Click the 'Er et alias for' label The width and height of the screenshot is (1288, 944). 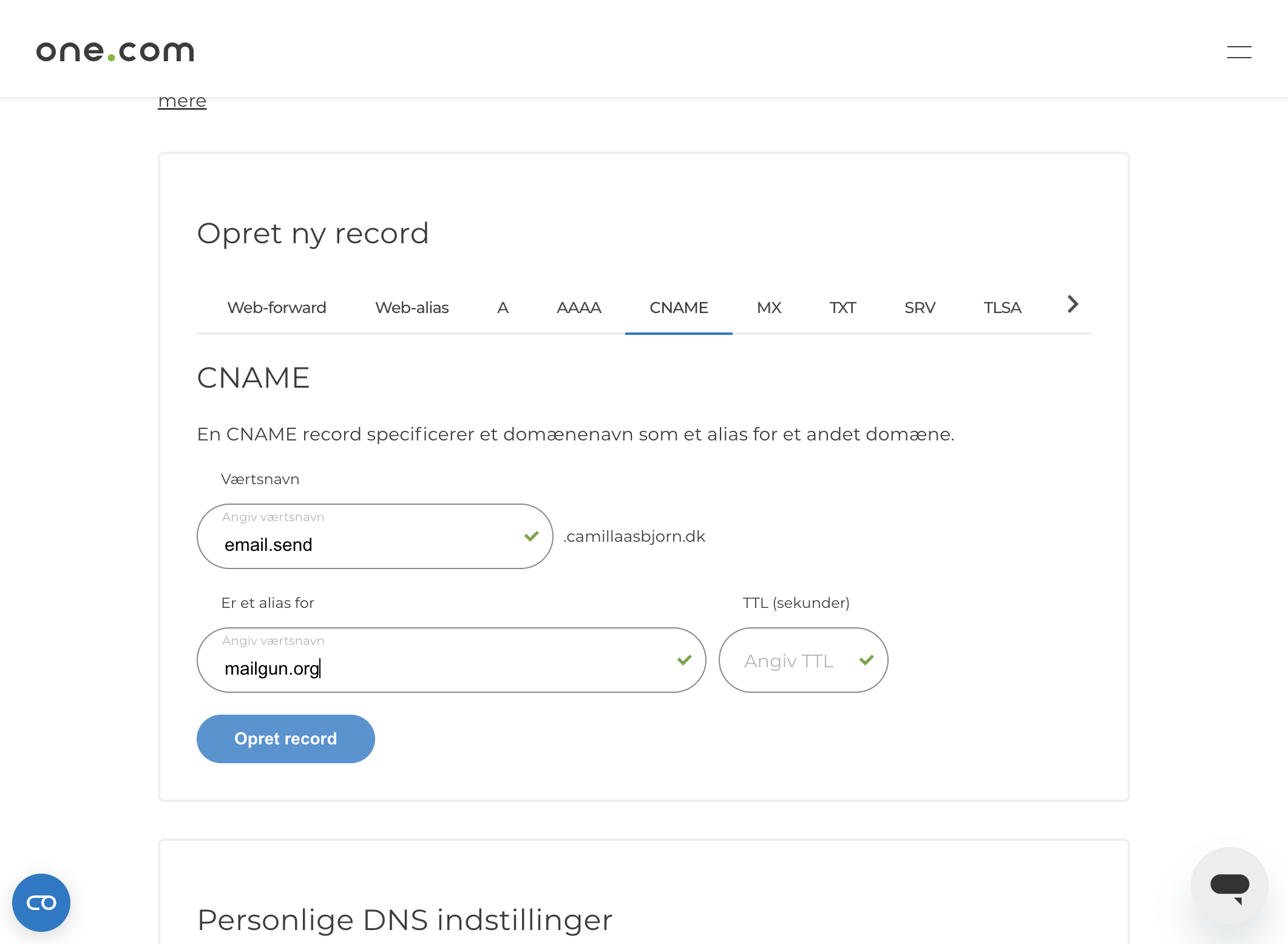(268, 603)
